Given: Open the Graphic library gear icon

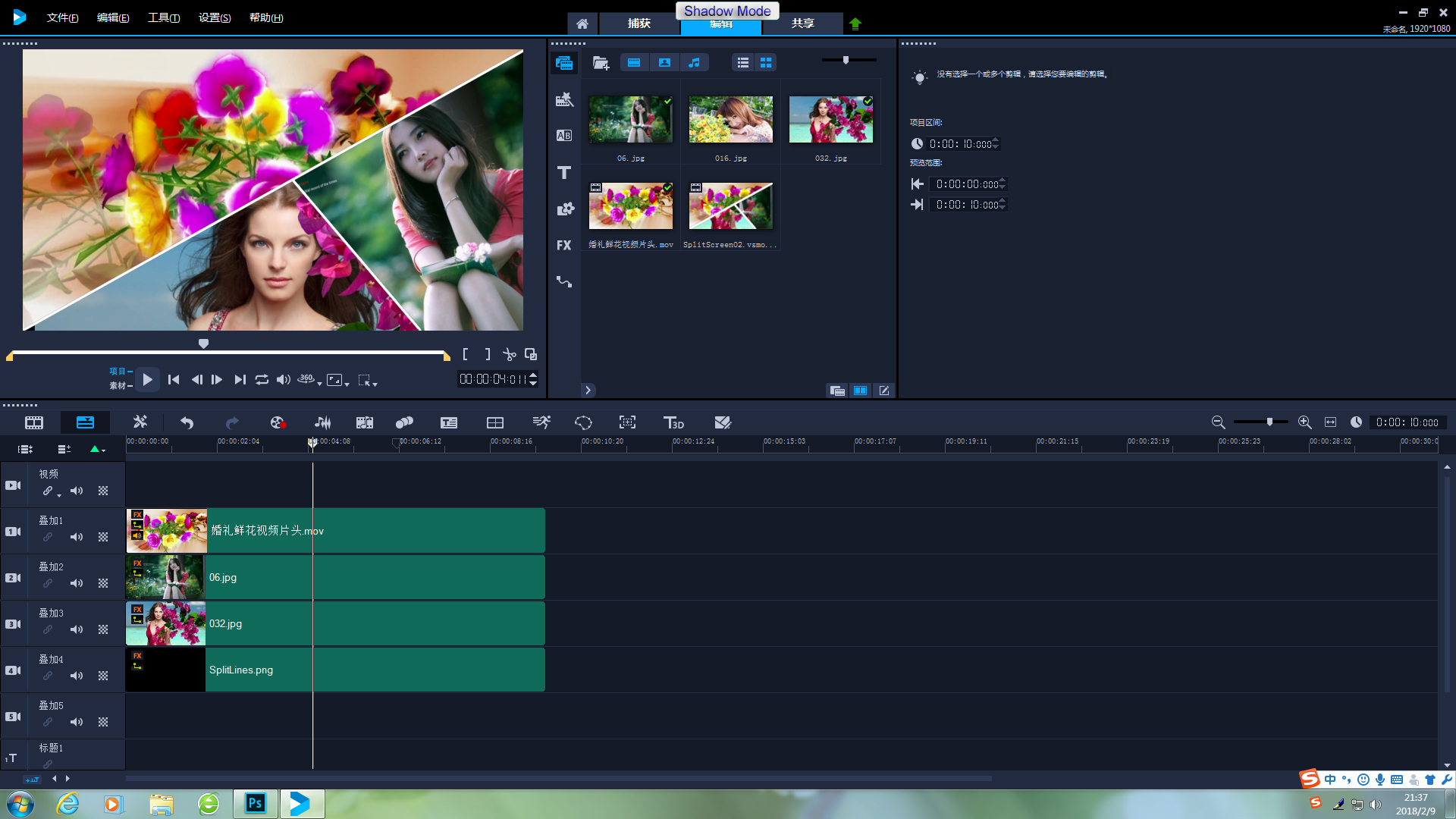Looking at the screenshot, I should pos(565,209).
